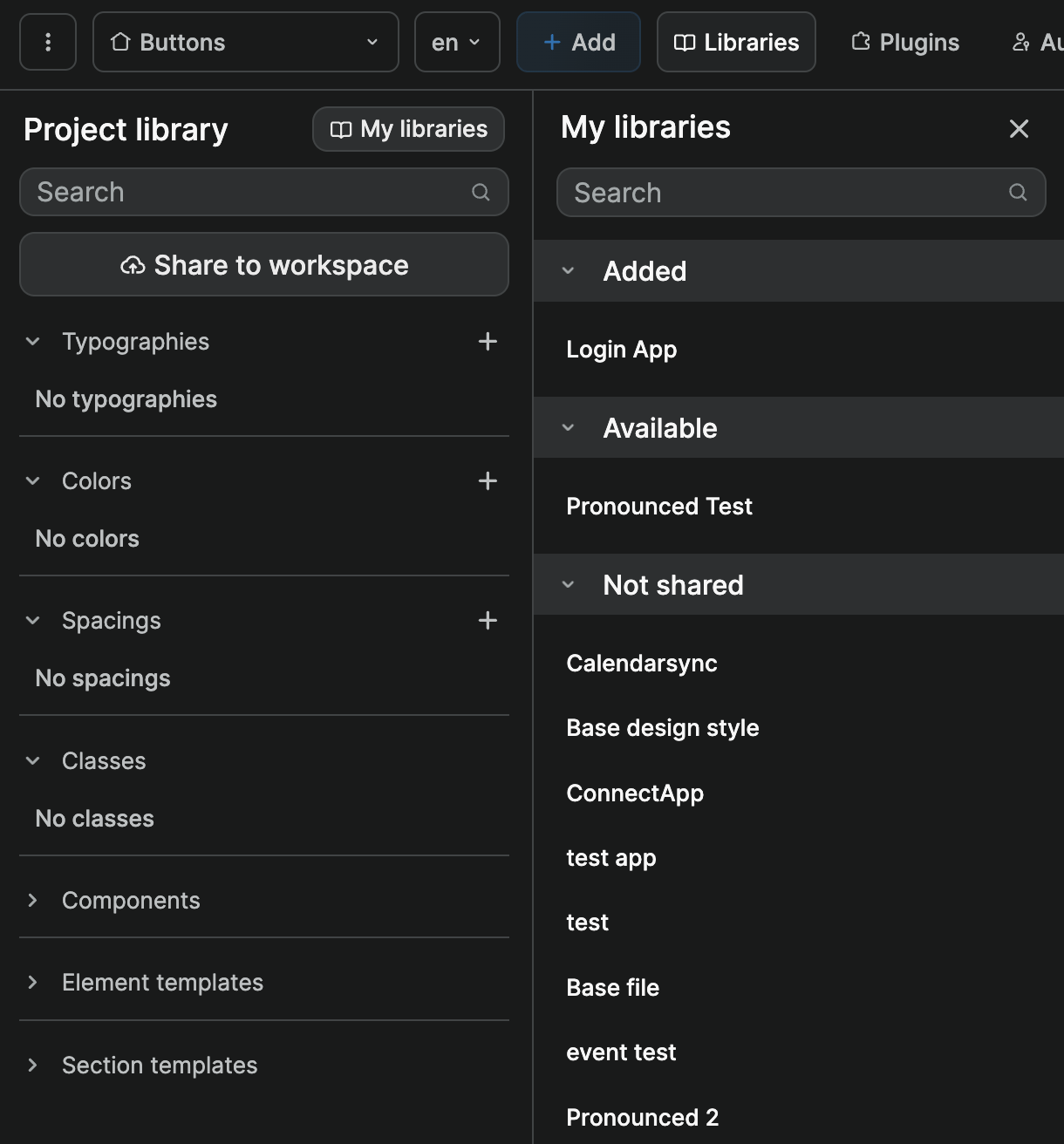Image resolution: width=1064 pixels, height=1144 pixels.
Task: Collapse the Typographies section
Action: tap(33, 342)
